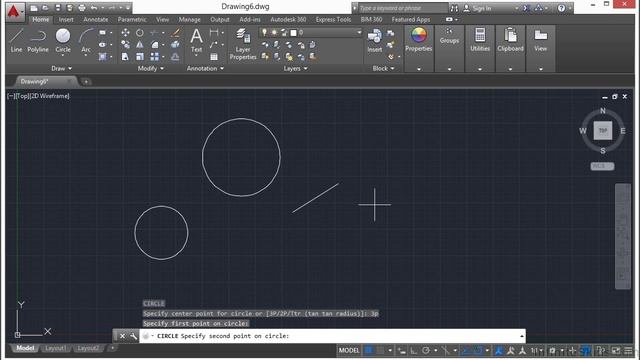This screenshot has width=640, height=360.
Task: Click the MODEL status bar button
Action: tap(349, 350)
